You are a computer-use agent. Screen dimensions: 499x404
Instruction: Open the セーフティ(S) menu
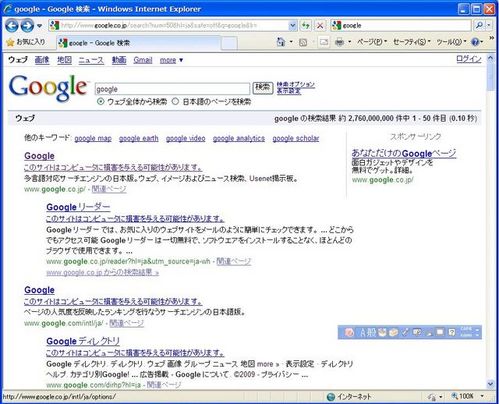[412, 42]
